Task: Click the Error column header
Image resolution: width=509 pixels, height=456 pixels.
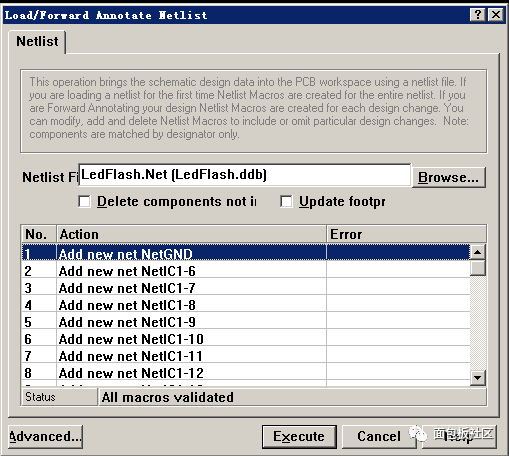Action: (x=406, y=234)
